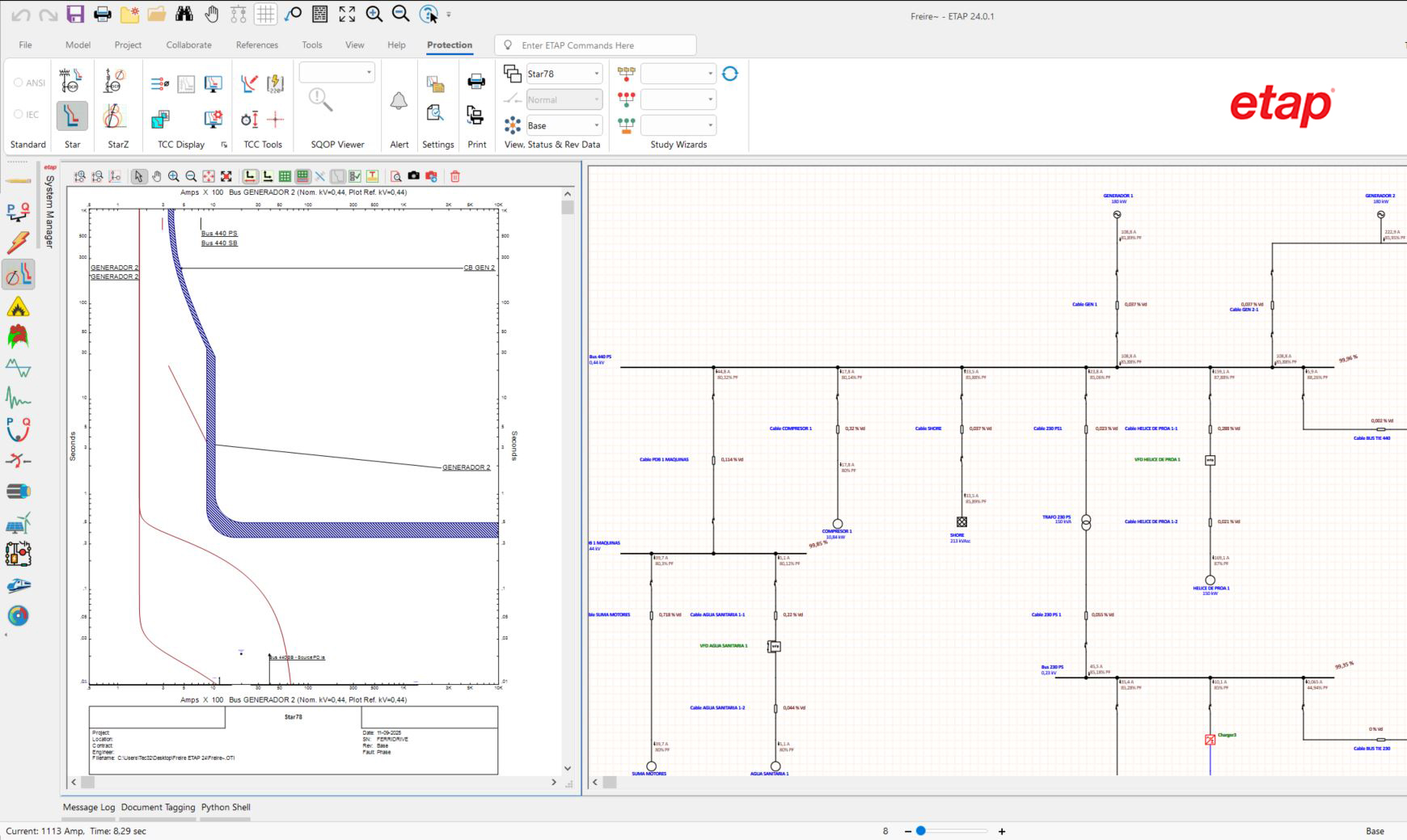This screenshot has width=1407, height=840.
Task: Open the quick access toolbar customize arrow
Action: point(449,15)
